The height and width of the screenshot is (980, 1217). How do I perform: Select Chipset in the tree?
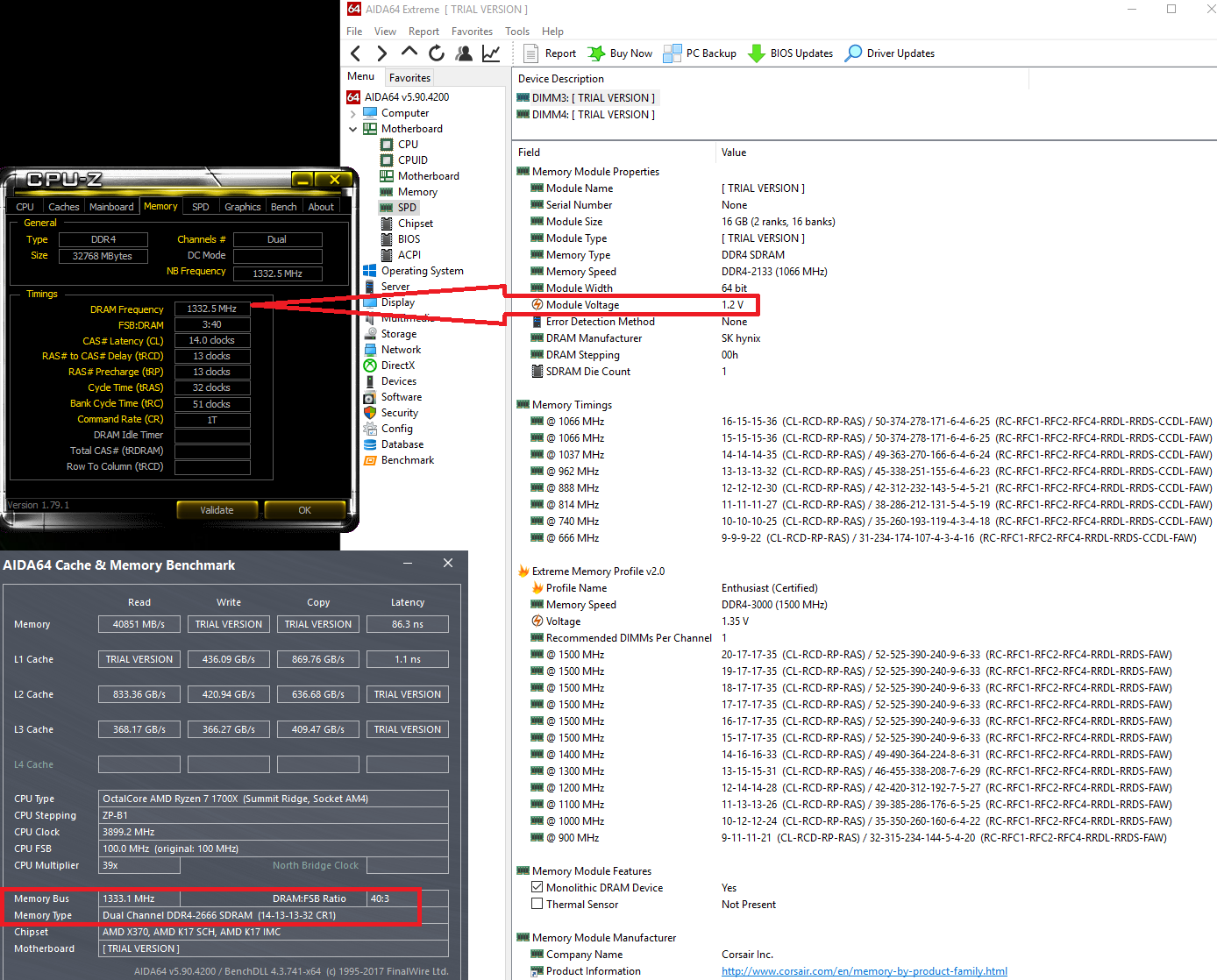(x=406, y=224)
